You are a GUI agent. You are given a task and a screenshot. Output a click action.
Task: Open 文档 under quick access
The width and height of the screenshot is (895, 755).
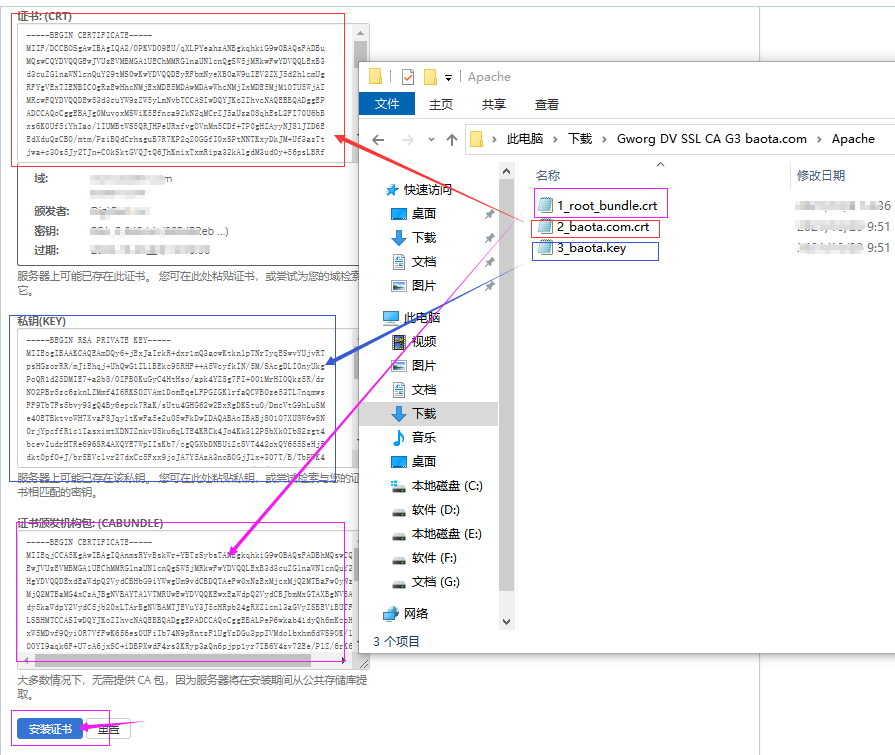coord(424,261)
